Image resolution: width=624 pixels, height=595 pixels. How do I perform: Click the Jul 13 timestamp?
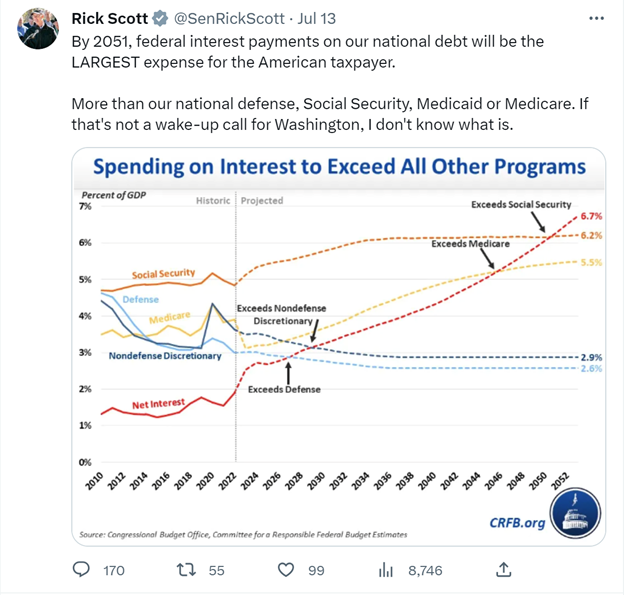pos(317,18)
